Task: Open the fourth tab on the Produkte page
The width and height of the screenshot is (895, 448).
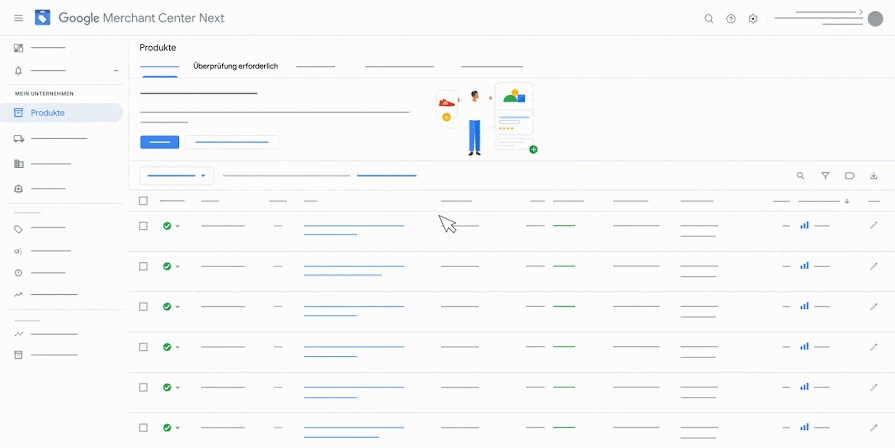Action: [400, 67]
